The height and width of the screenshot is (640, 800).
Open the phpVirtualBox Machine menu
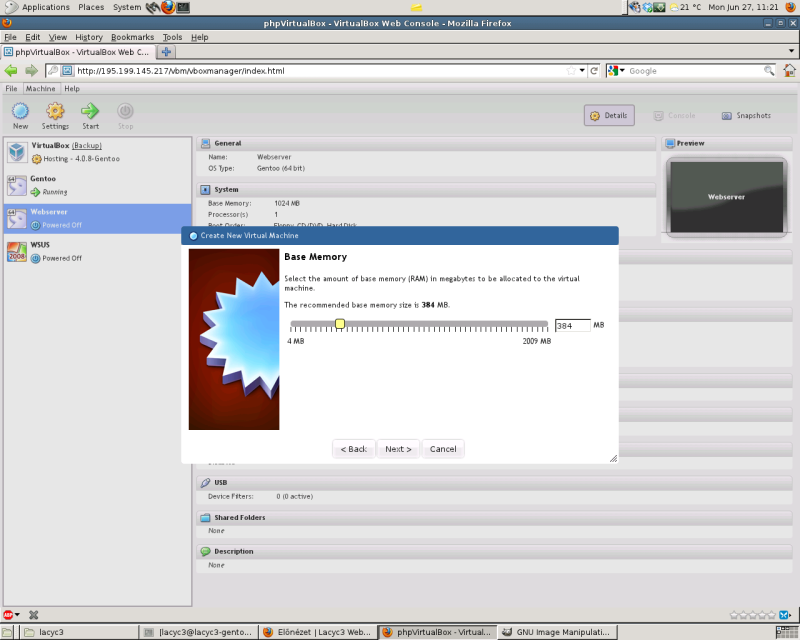(40, 88)
